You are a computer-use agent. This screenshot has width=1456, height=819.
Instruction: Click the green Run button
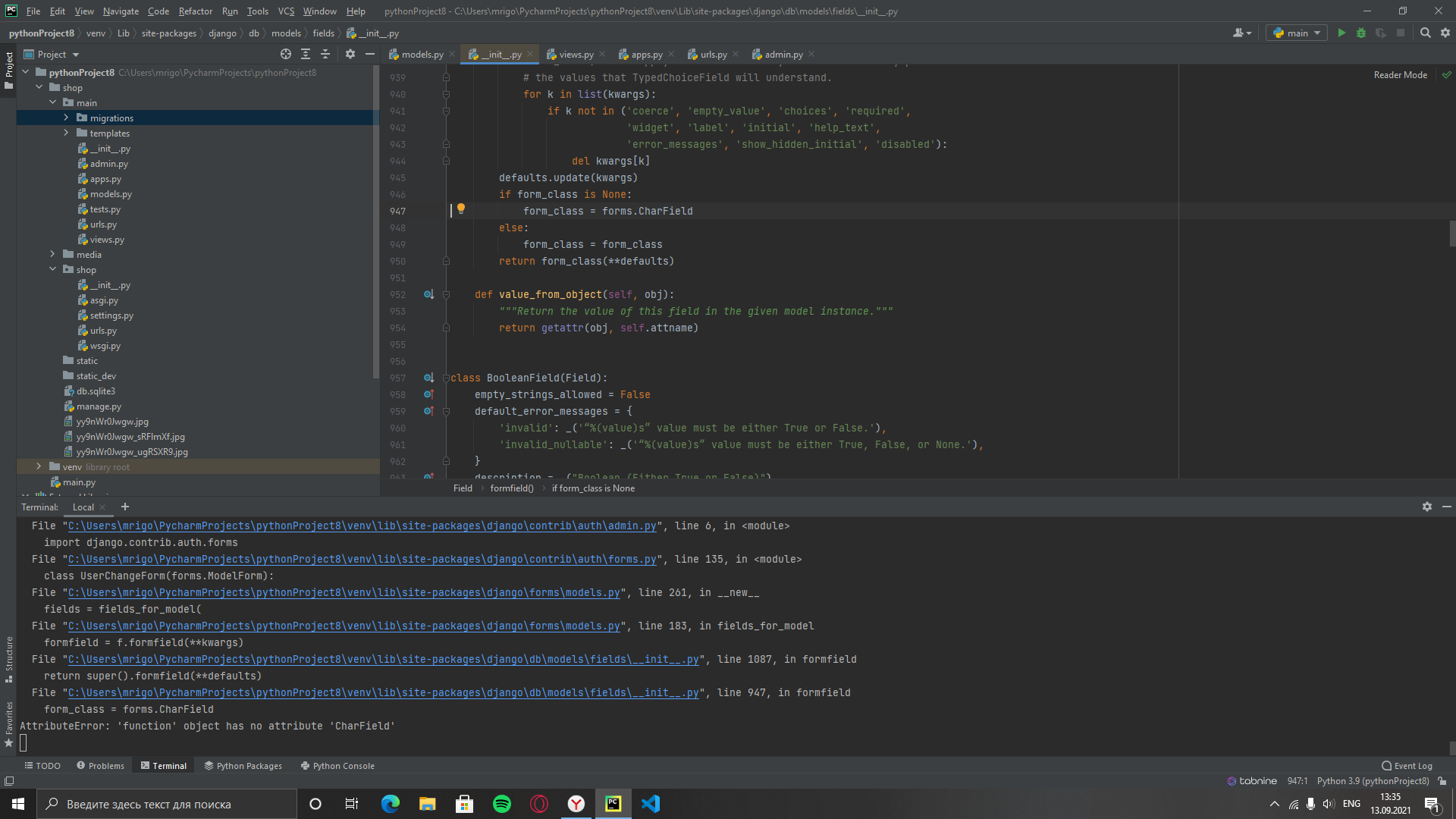pyautogui.click(x=1341, y=33)
